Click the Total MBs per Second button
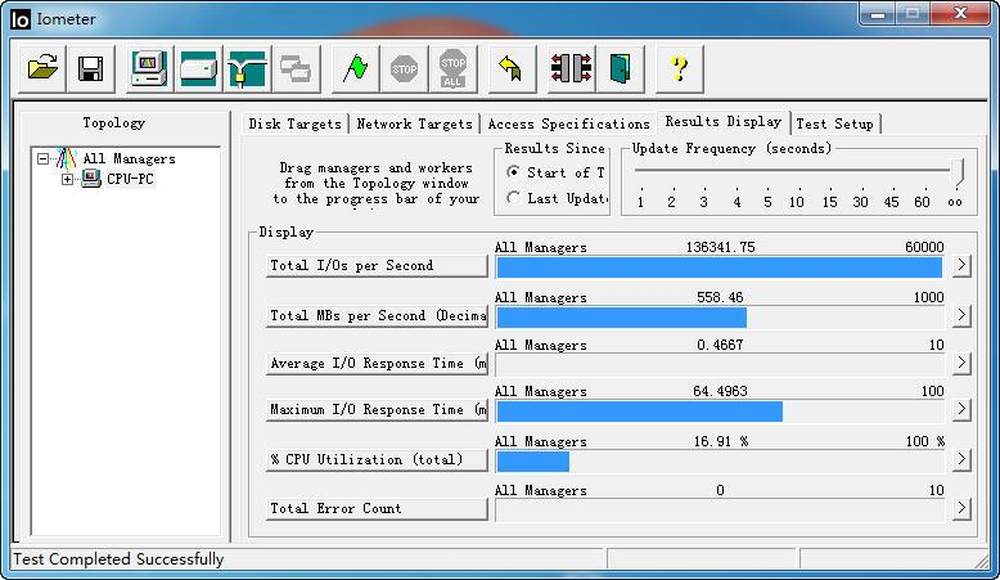This screenshot has height=580, width=1000. (377, 315)
